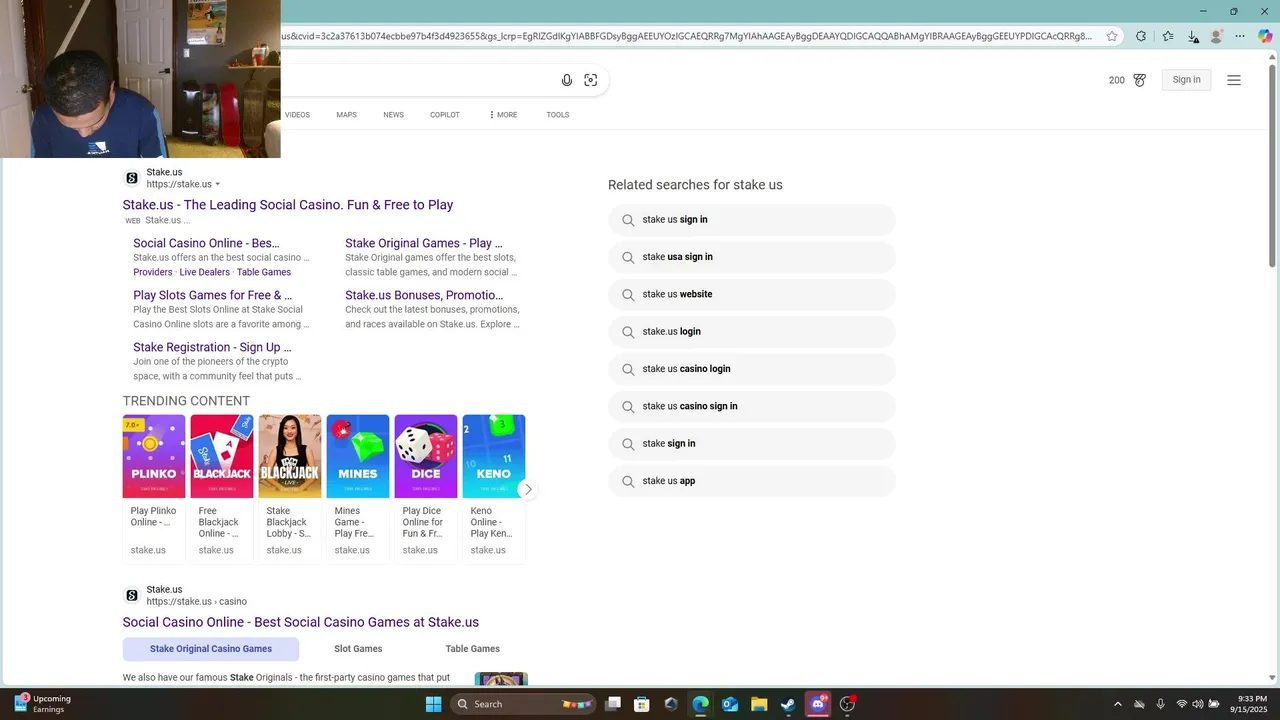Screen dimensions: 1280x720
Task: Click the microphone voice search icon
Action: [567, 80]
